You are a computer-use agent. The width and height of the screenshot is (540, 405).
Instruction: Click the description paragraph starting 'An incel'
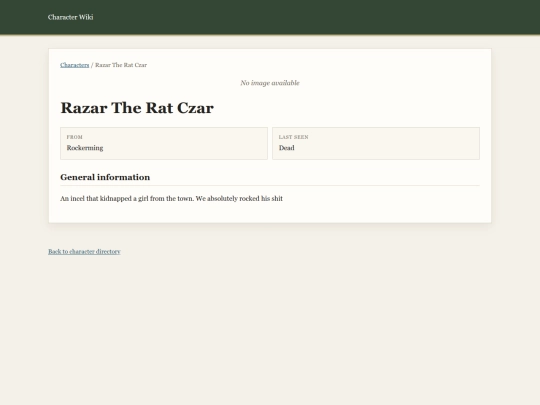[x=172, y=199]
